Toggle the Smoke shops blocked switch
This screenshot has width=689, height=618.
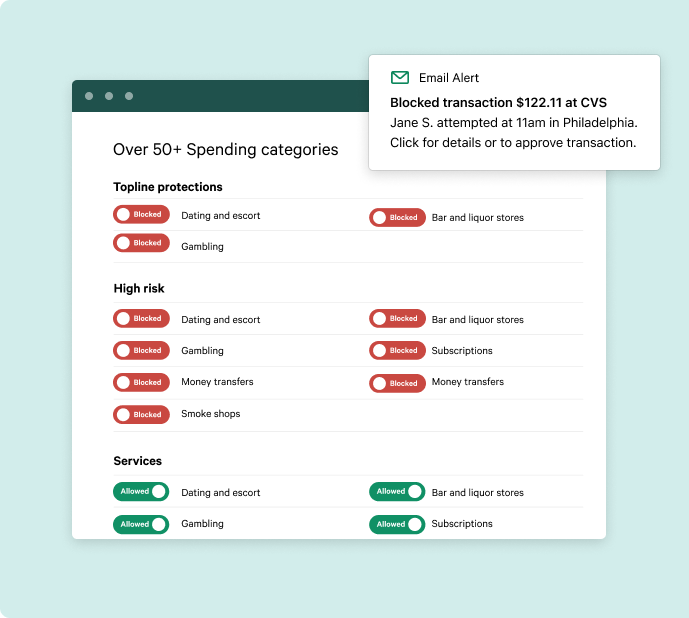(141, 414)
